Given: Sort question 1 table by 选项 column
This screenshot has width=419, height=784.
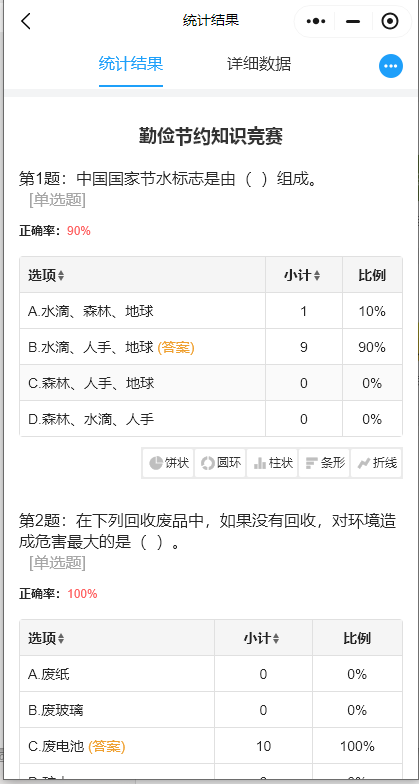Looking at the screenshot, I should point(46,275).
